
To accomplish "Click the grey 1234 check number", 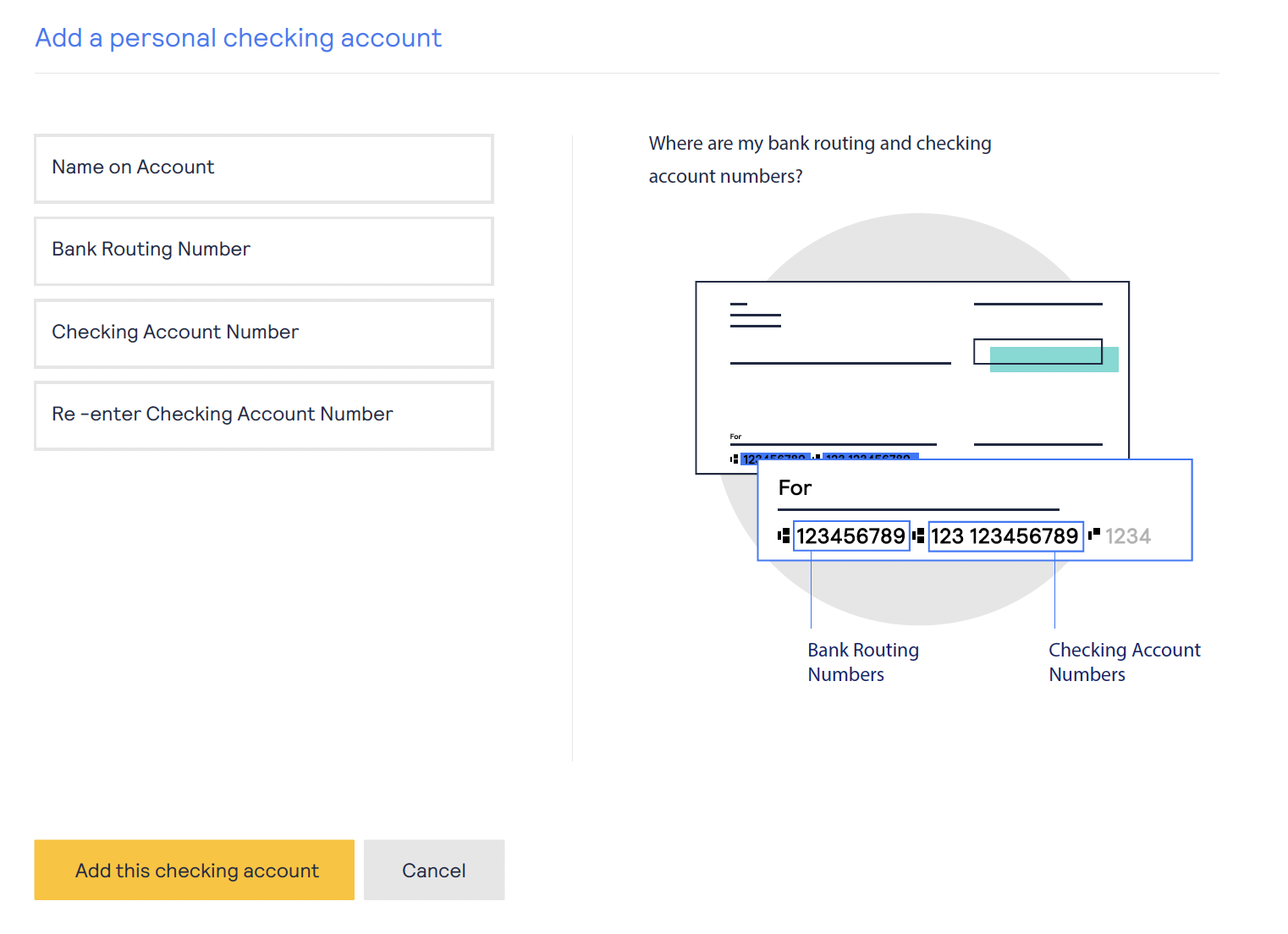I will (1128, 536).
